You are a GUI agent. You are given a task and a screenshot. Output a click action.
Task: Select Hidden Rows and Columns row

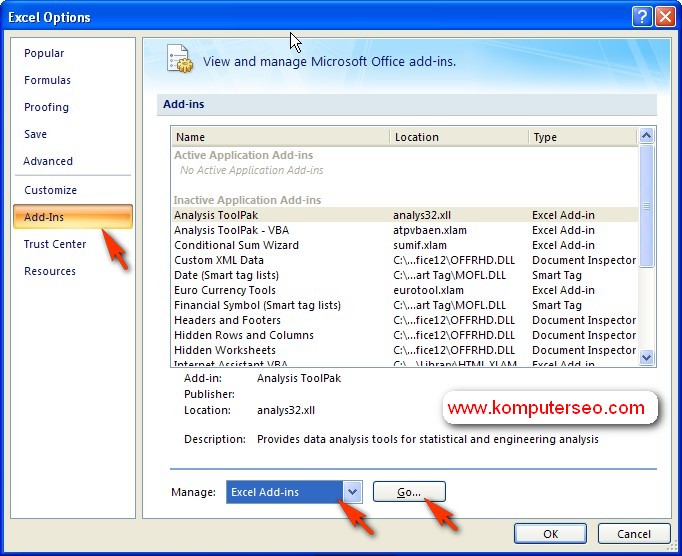405,335
